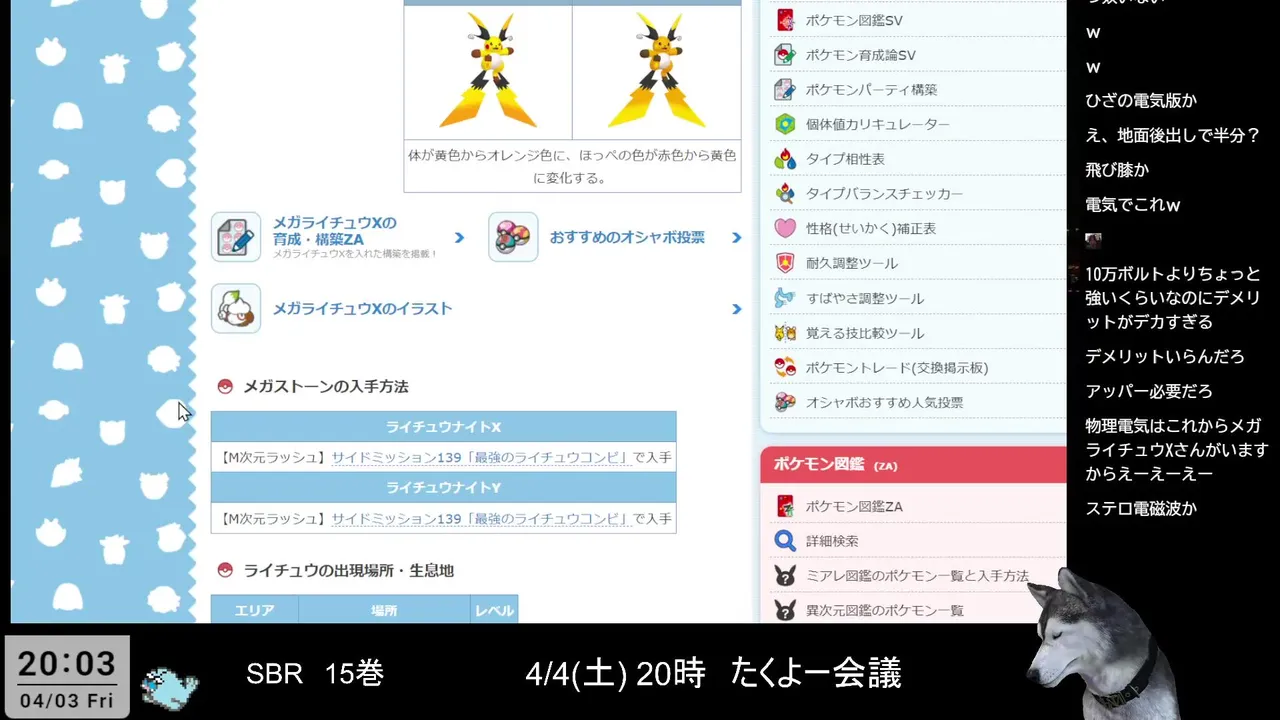This screenshot has width=1280, height=720.
Task: Click the おすすめのオシャボ投票 balls icon
Action: [513, 237]
